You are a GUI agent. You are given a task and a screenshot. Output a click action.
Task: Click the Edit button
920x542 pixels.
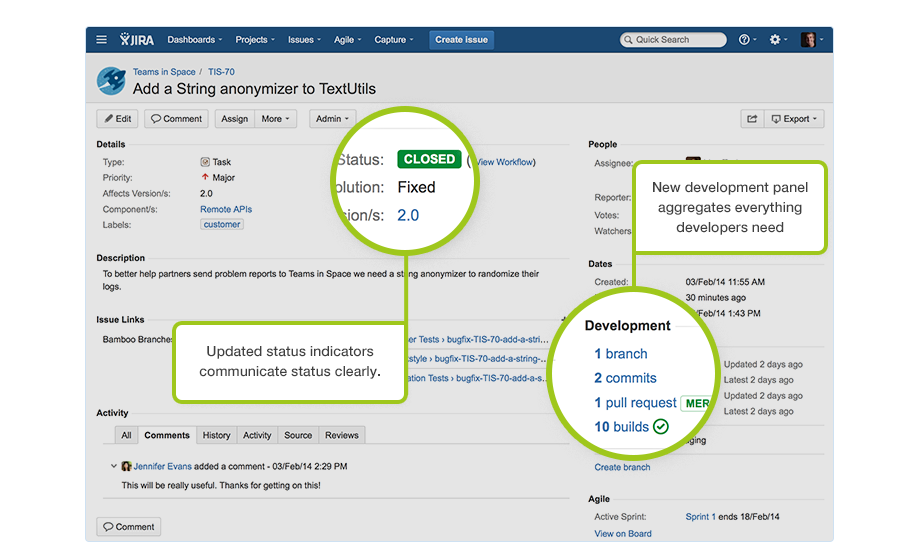[x=117, y=118]
